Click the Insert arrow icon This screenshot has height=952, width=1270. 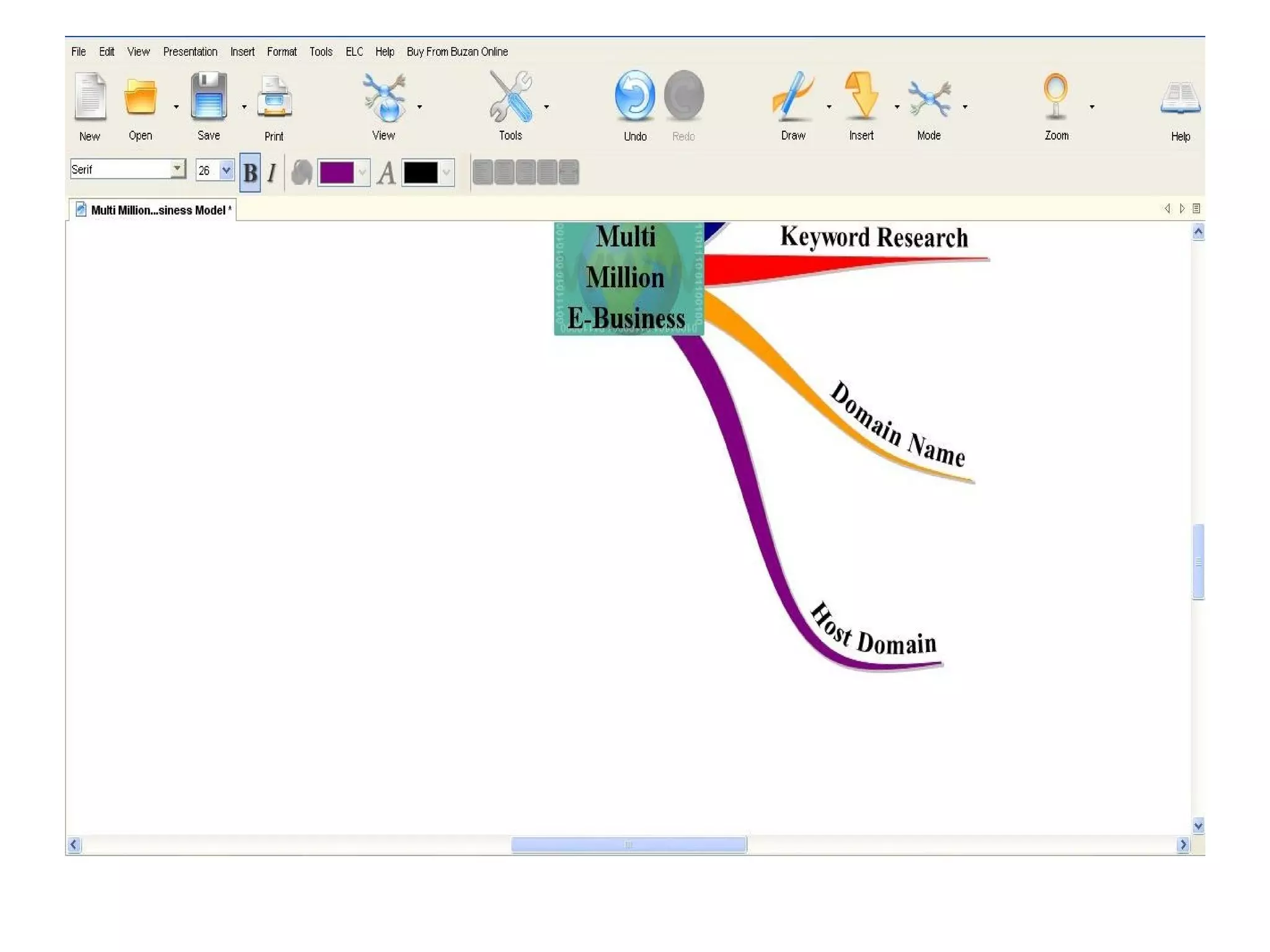[861, 96]
